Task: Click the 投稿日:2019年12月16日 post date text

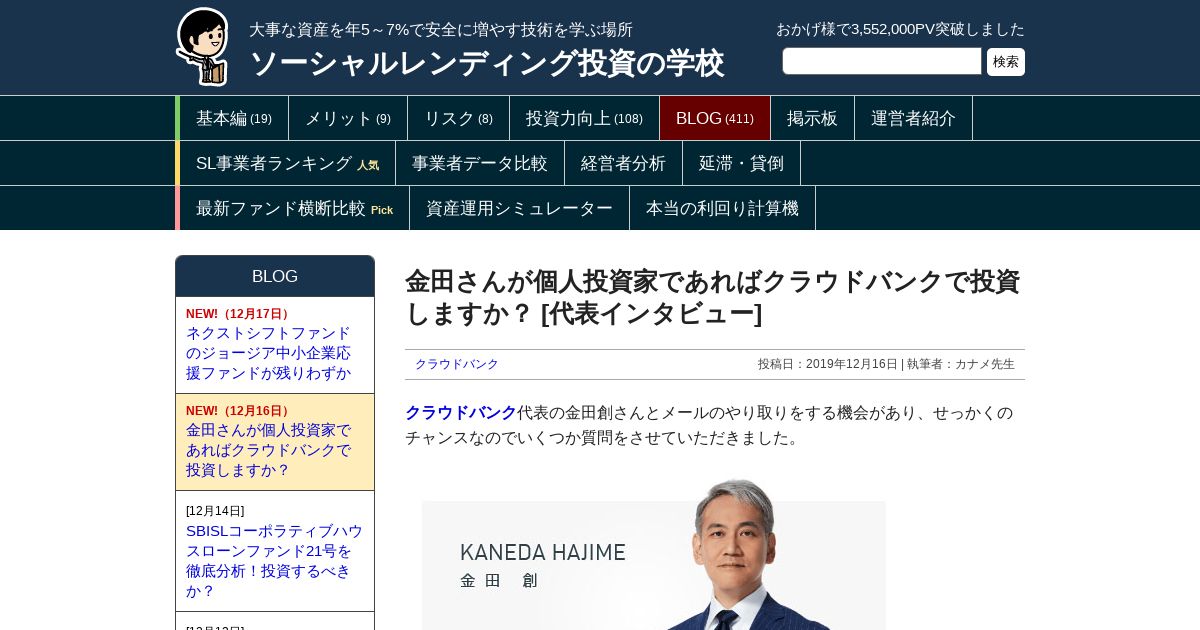Action: click(x=828, y=364)
